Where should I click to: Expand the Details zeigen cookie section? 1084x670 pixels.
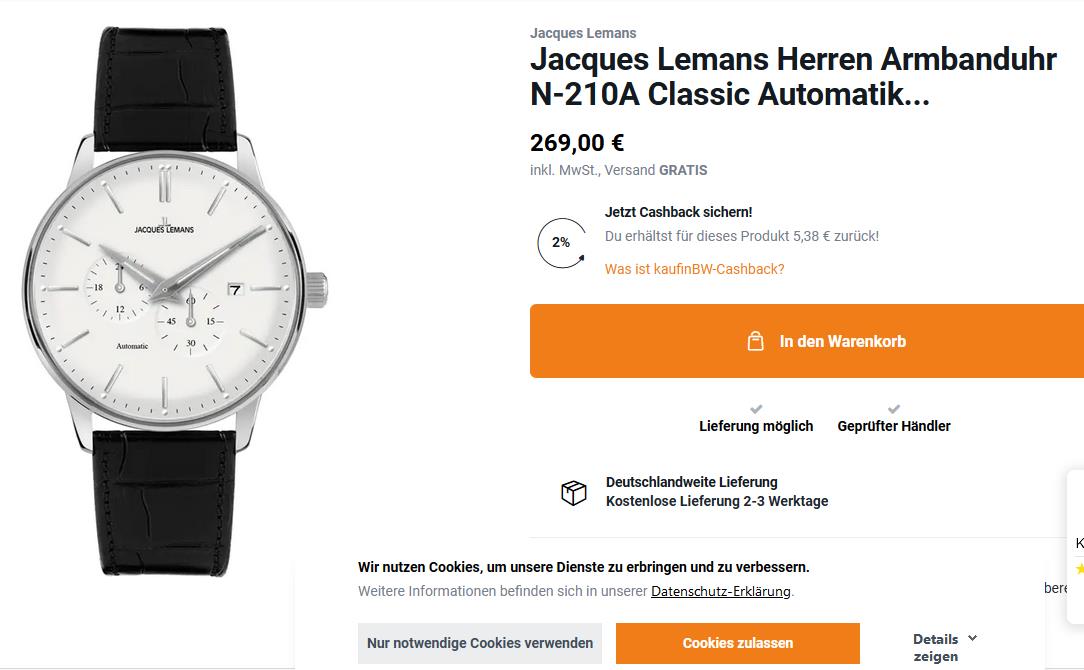coord(944,647)
